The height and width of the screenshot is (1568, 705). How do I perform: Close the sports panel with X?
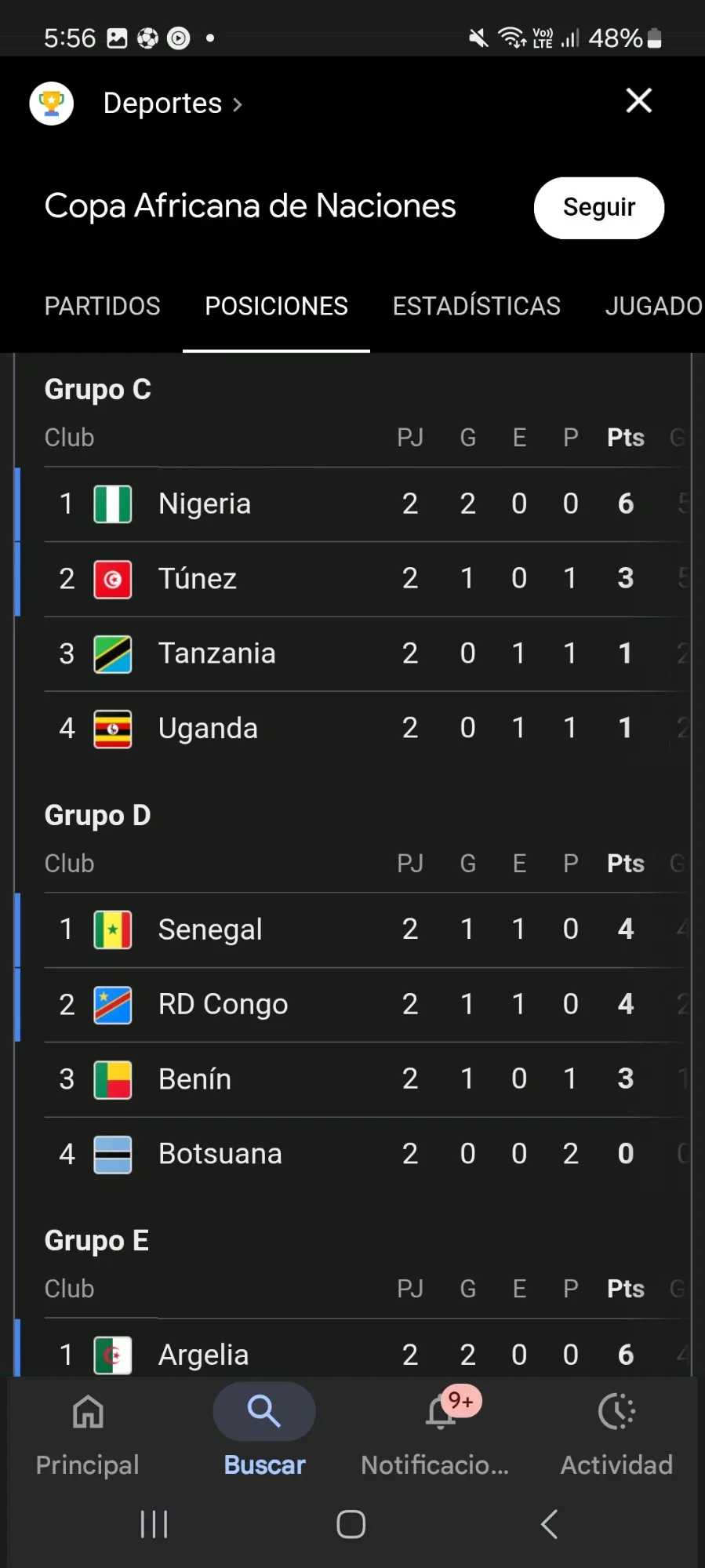[x=638, y=100]
